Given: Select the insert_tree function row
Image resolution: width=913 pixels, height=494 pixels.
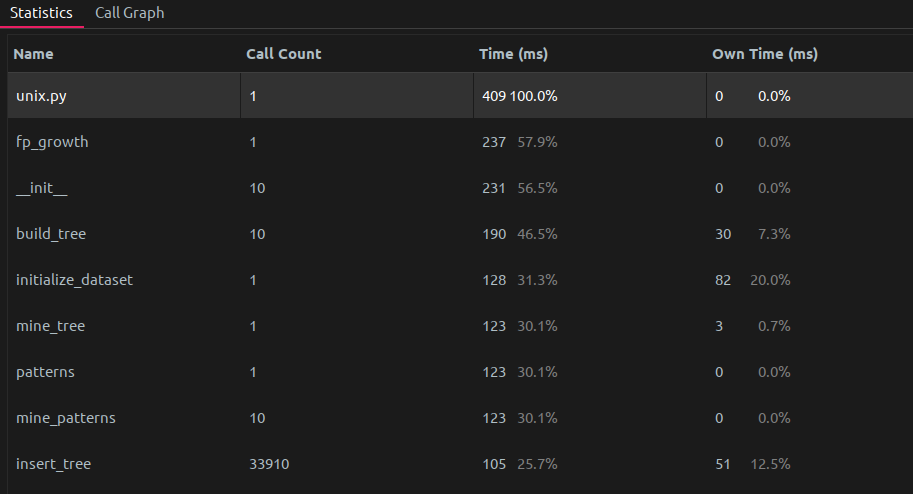Looking at the screenshot, I should point(460,464).
